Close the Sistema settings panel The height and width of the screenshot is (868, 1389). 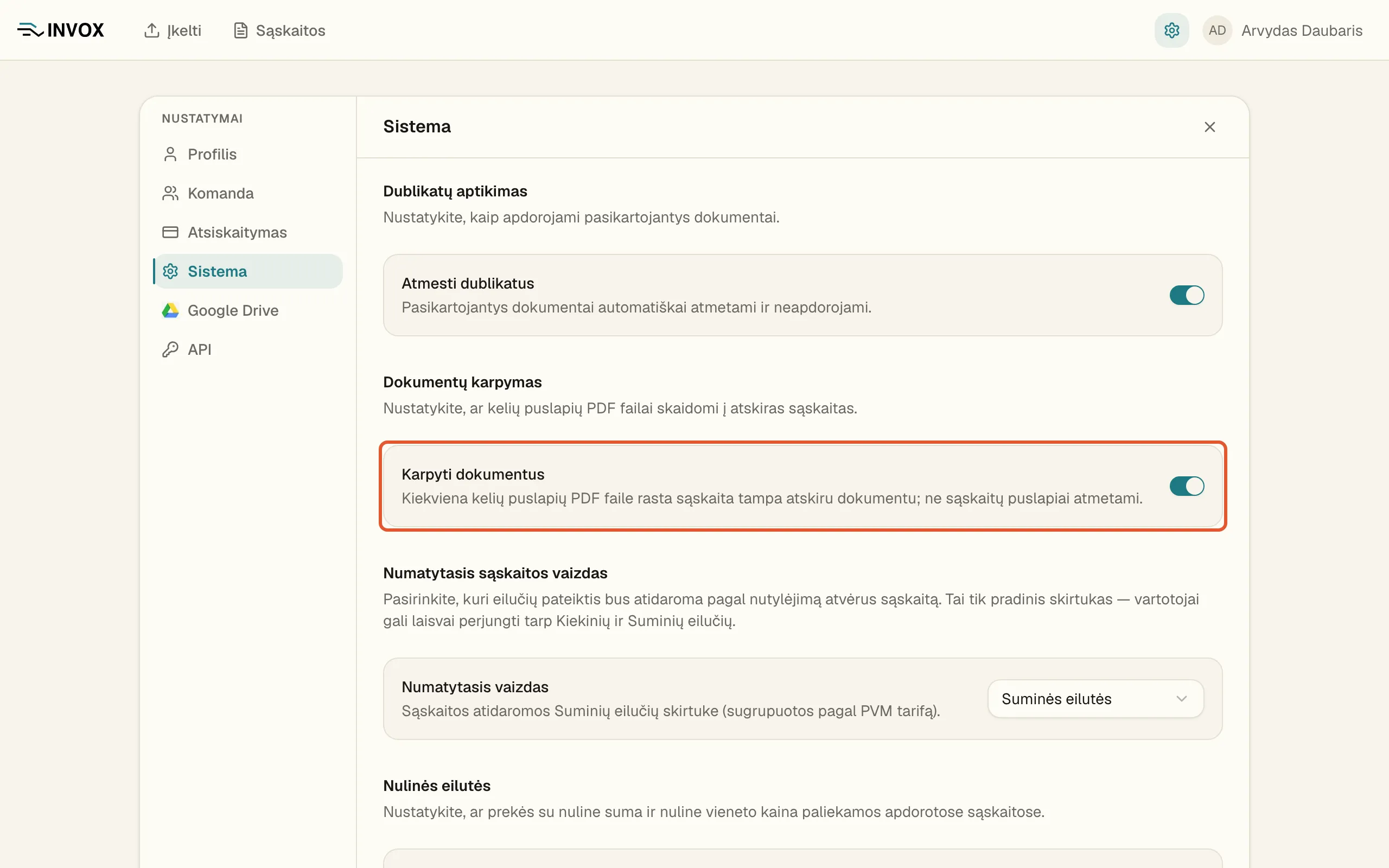click(x=1209, y=127)
